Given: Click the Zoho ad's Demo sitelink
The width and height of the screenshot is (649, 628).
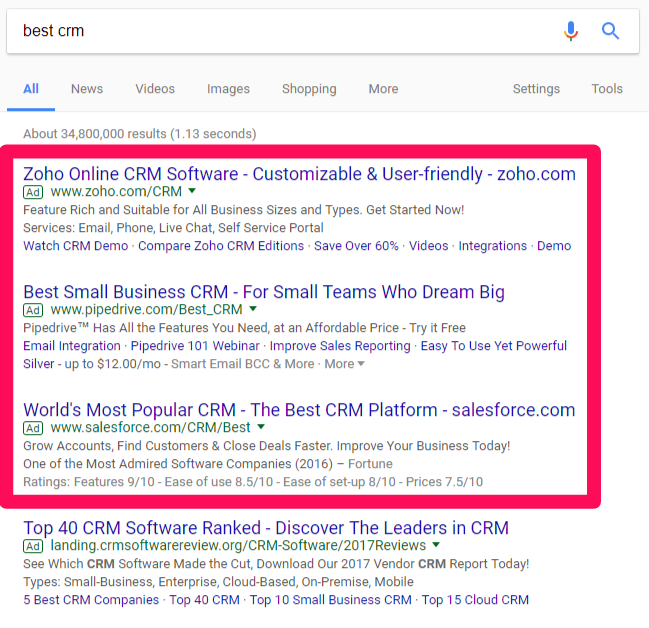Looking at the screenshot, I should pyautogui.click(x=554, y=246).
